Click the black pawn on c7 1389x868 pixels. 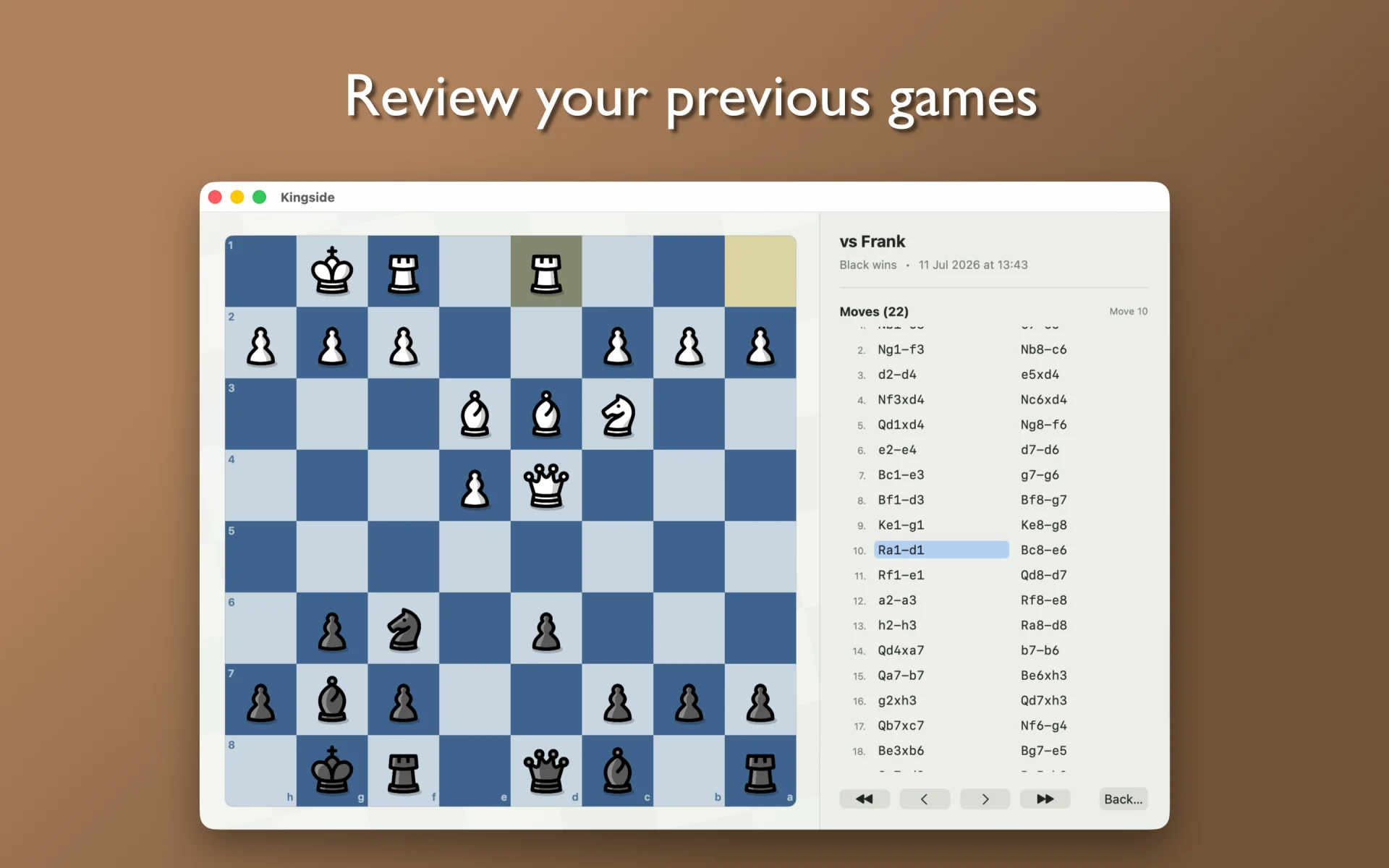[x=618, y=703]
